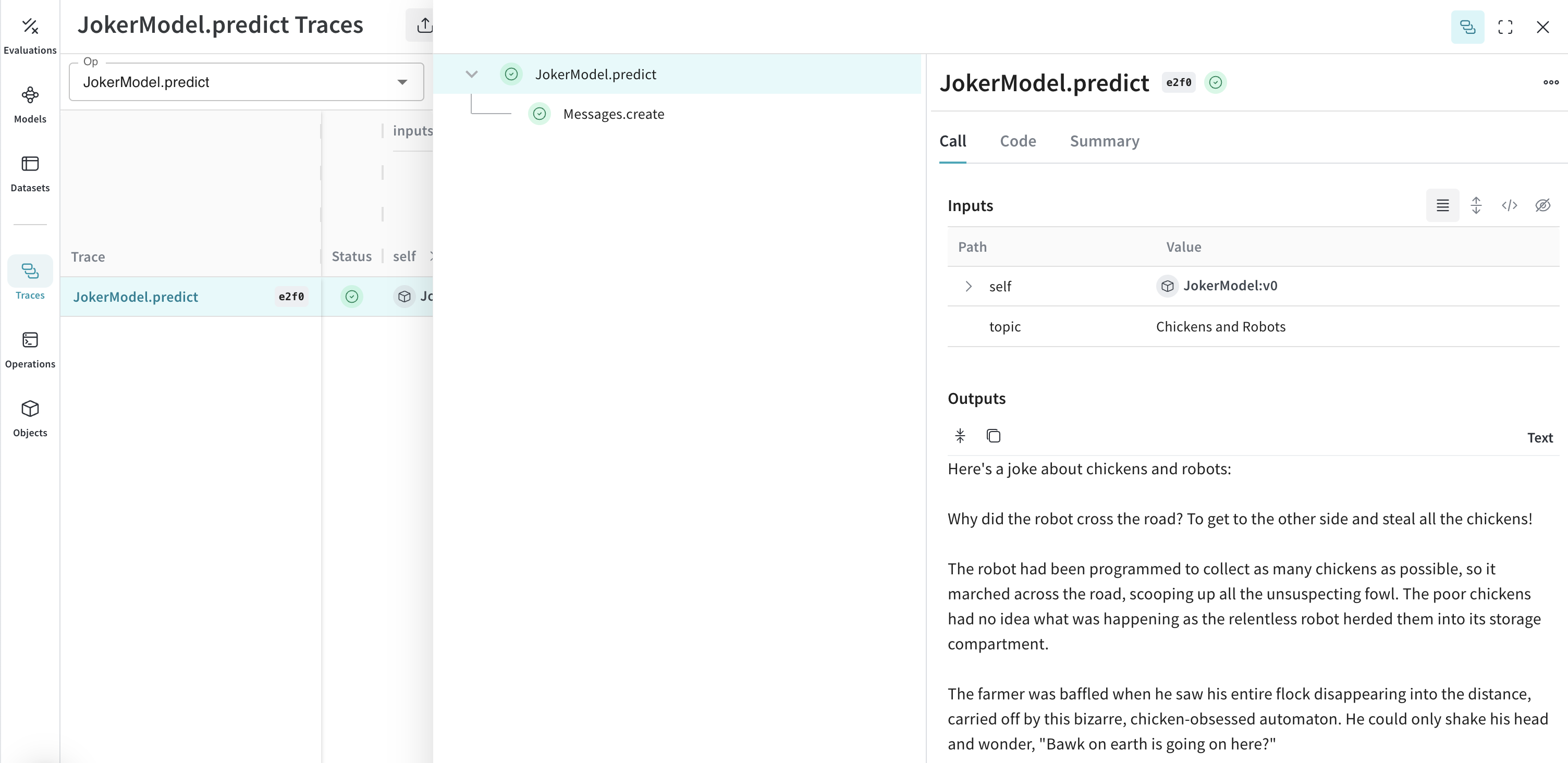Click the export icon beside Traces title
This screenshot has height=763, width=1568.
(x=424, y=26)
